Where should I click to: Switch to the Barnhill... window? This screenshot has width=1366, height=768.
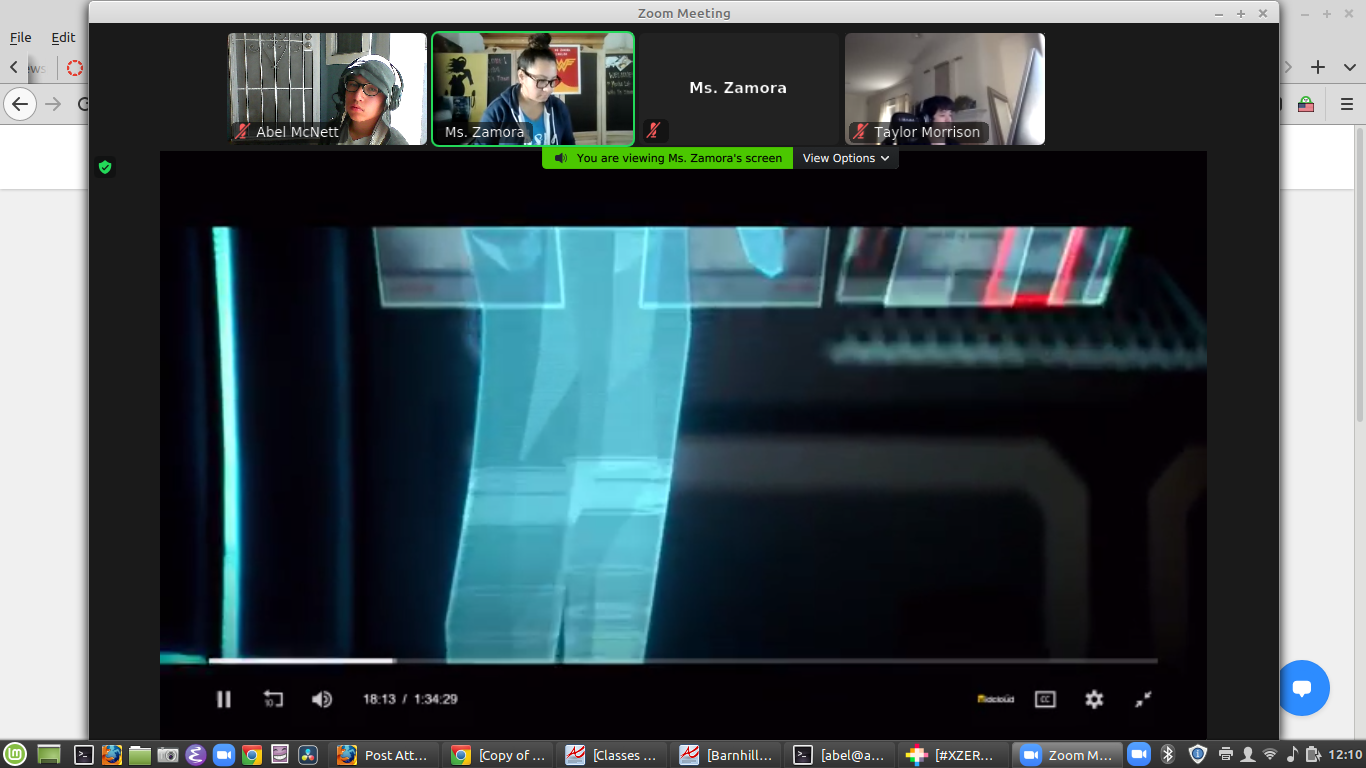(x=726, y=755)
